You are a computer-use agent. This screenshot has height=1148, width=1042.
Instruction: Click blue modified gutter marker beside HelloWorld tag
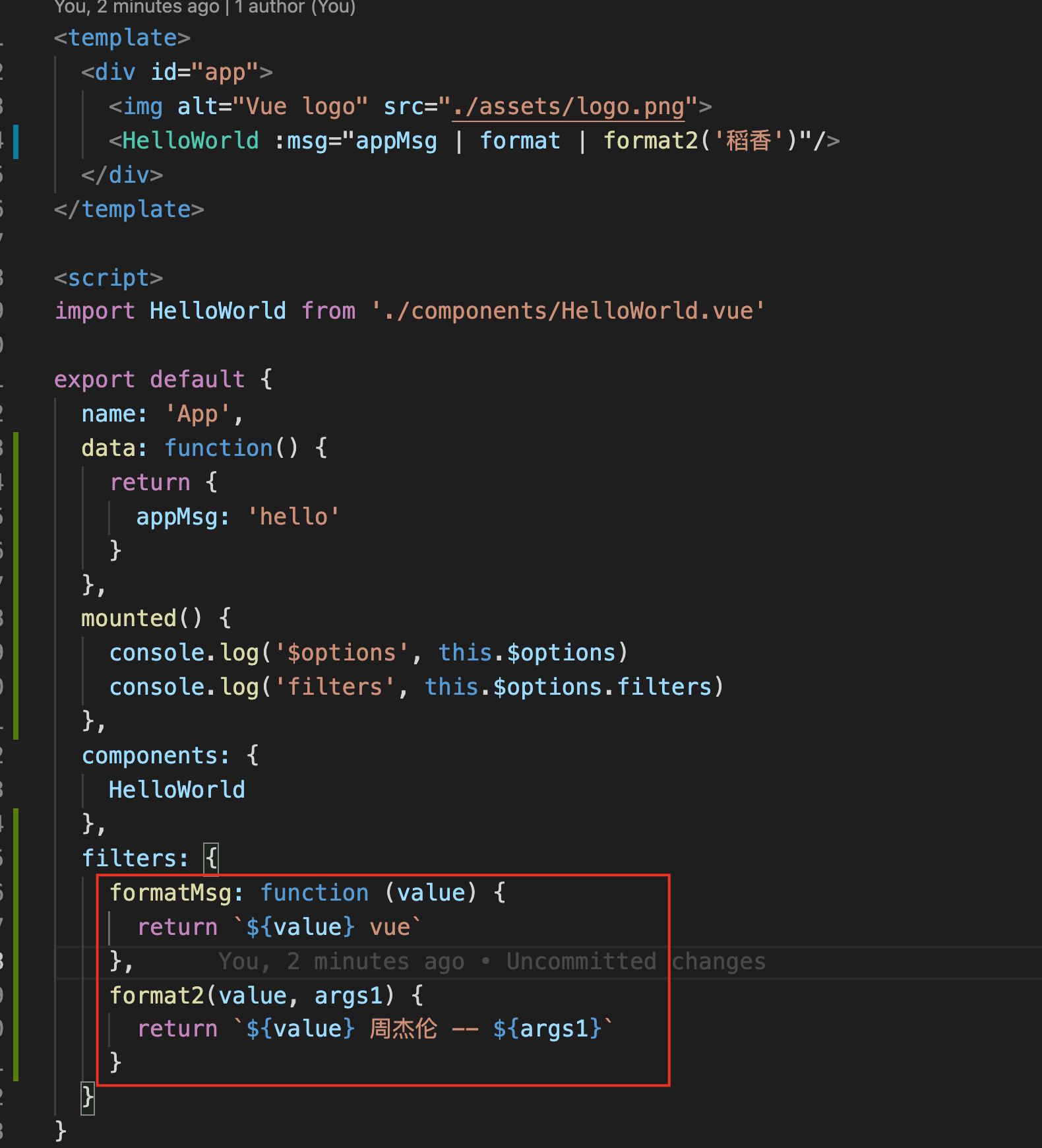click(16, 141)
